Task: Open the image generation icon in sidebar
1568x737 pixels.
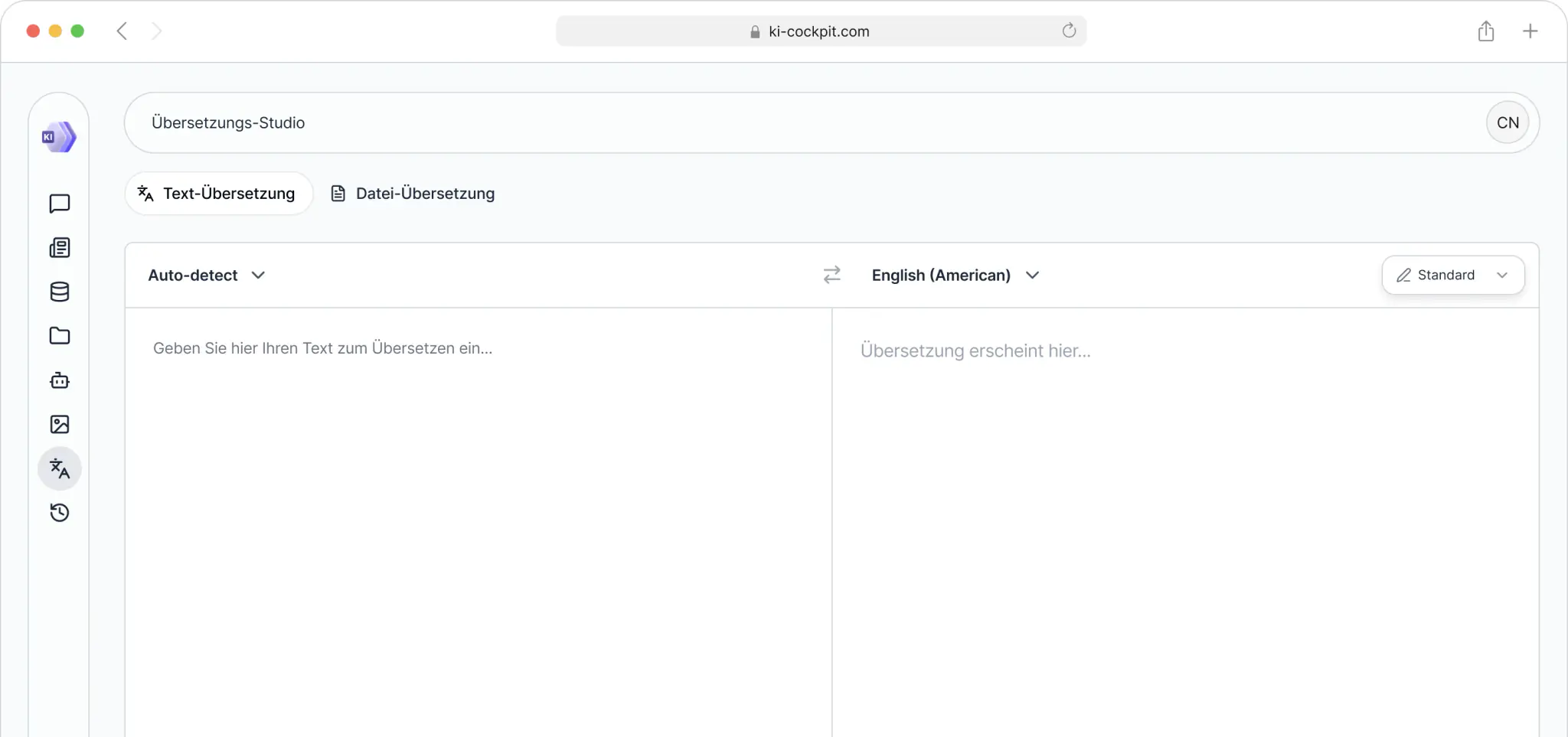Action: (60, 424)
